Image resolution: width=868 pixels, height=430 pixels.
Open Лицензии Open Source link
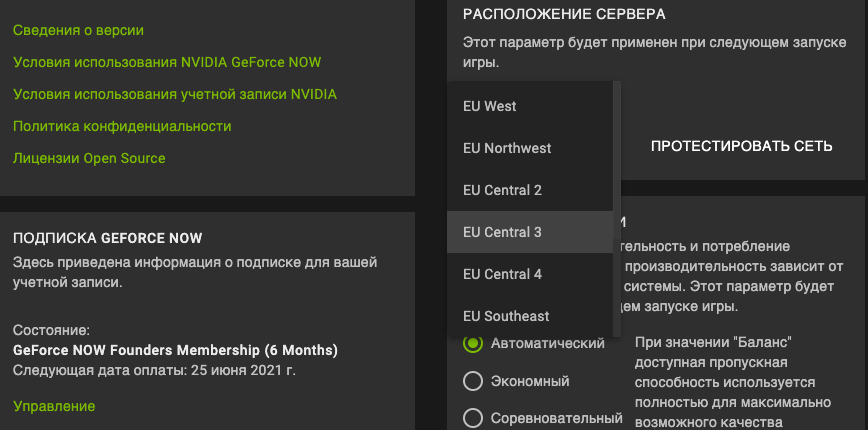pyautogui.click(x=89, y=158)
